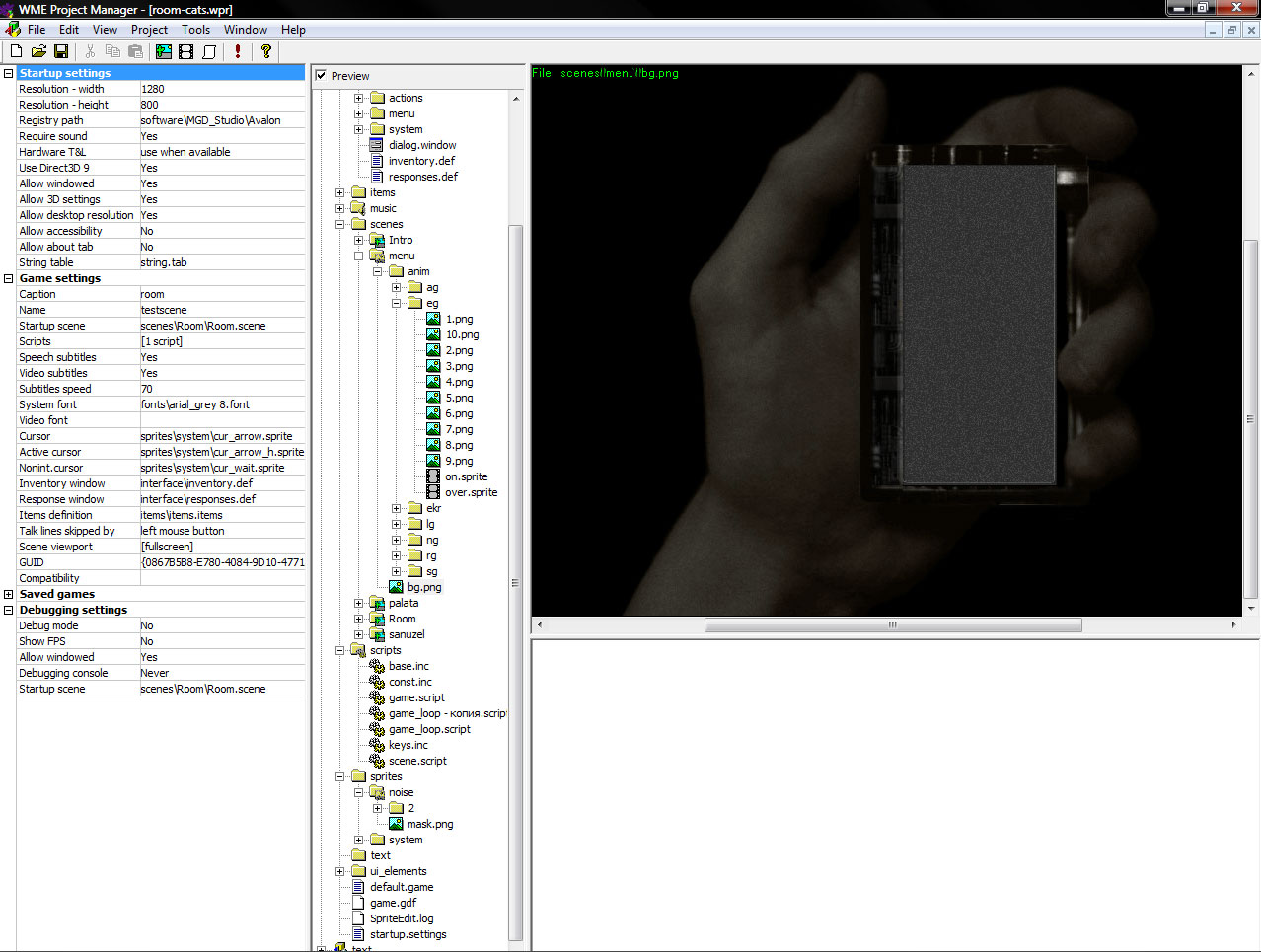Click the image icon of 1.png

pyautogui.click(x=433, y=319)
